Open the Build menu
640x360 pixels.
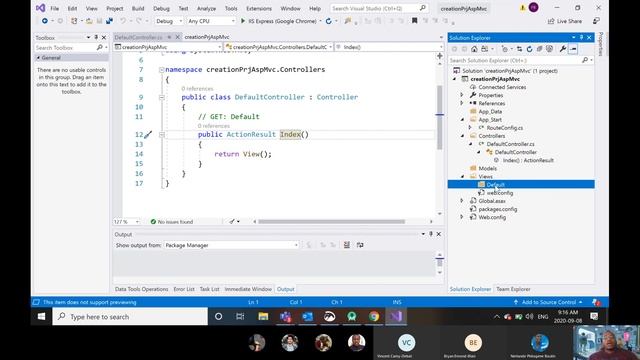(138, 8)
